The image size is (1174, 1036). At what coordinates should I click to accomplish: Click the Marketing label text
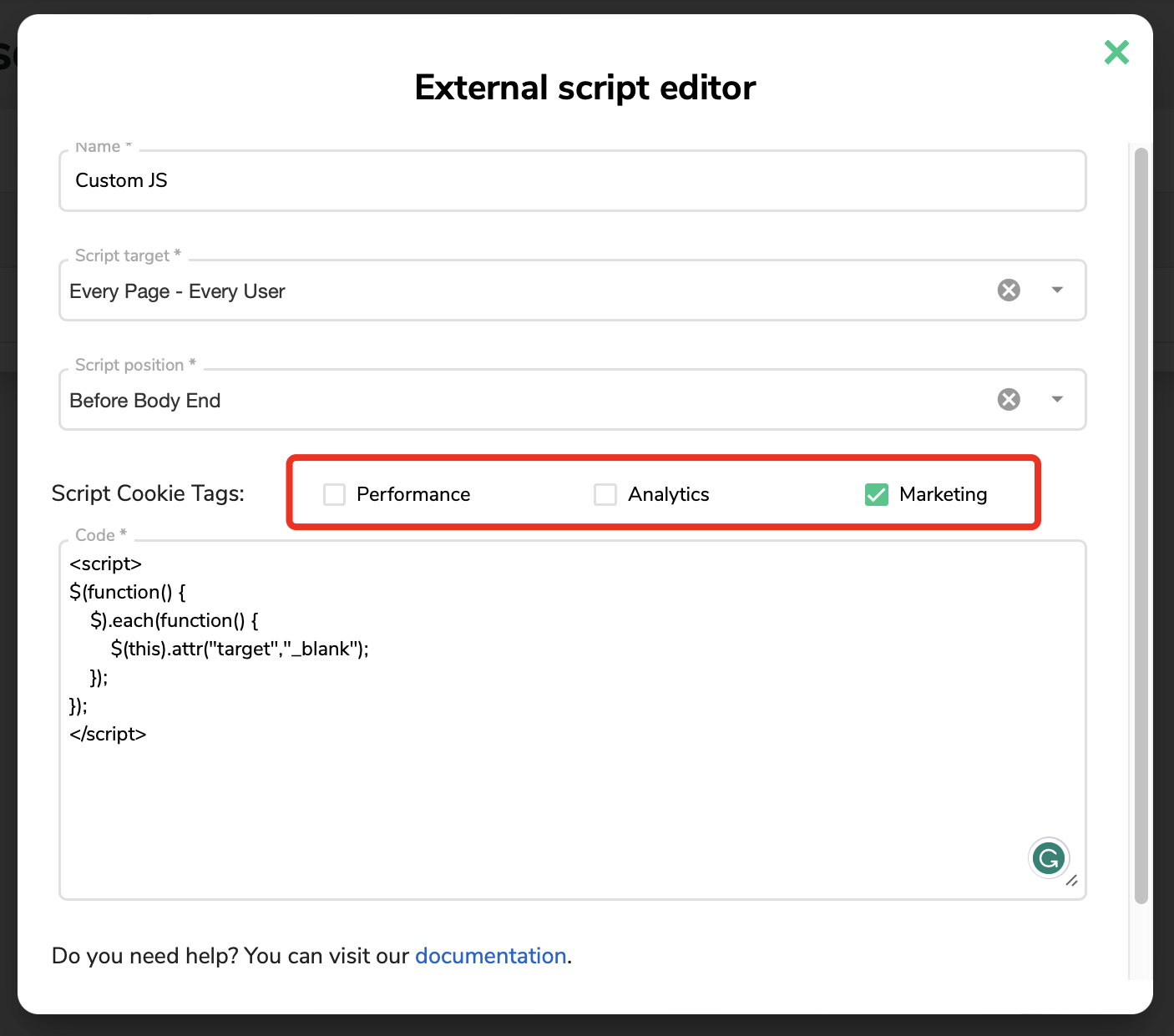pos(943,494)
